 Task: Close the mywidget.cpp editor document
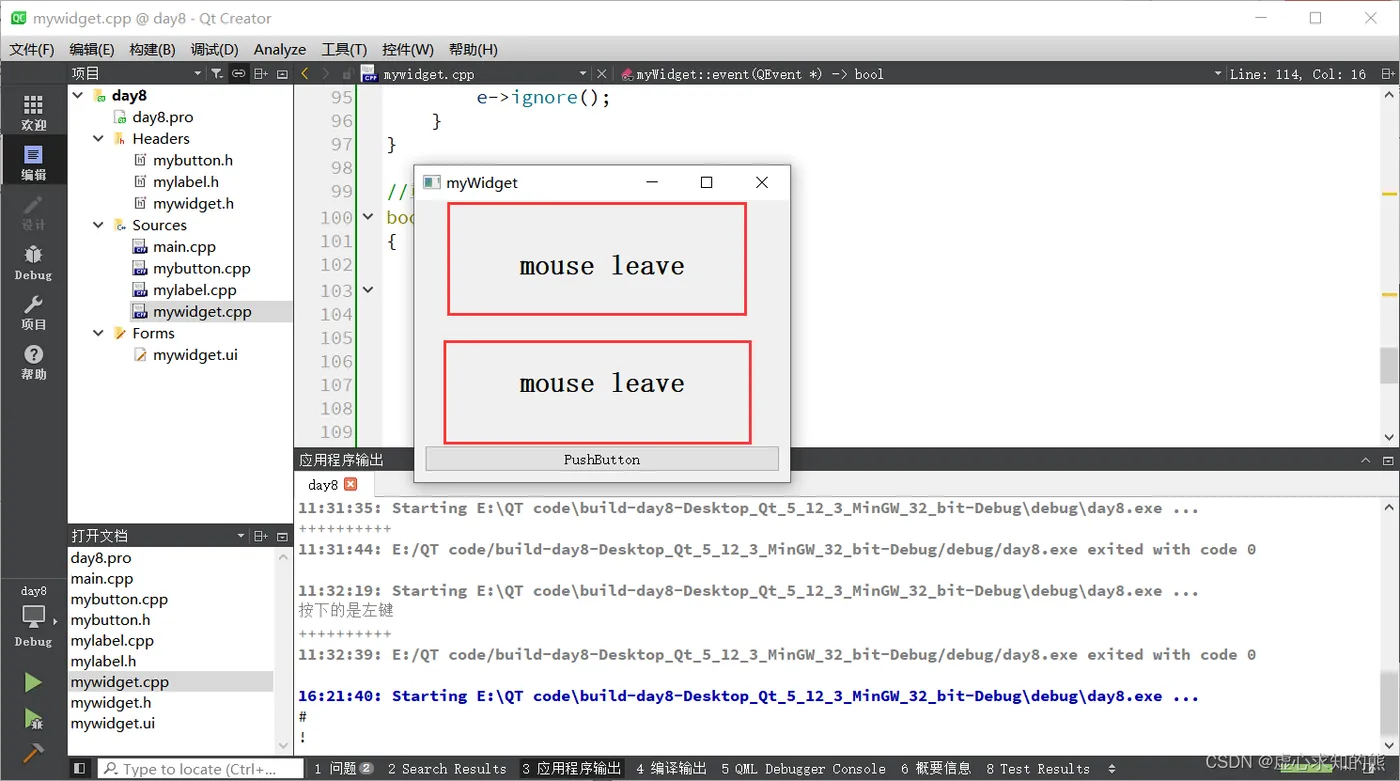pos(601,73)
